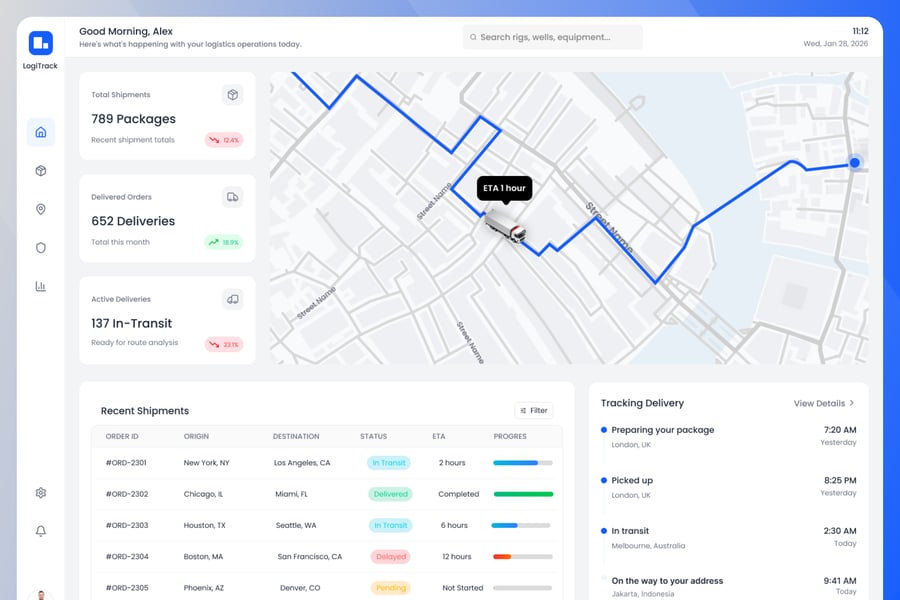This screenshot has width=900, height=600.
Task: Click the Delayed status badge for #ORD-2304
Action: pos(390,556)
